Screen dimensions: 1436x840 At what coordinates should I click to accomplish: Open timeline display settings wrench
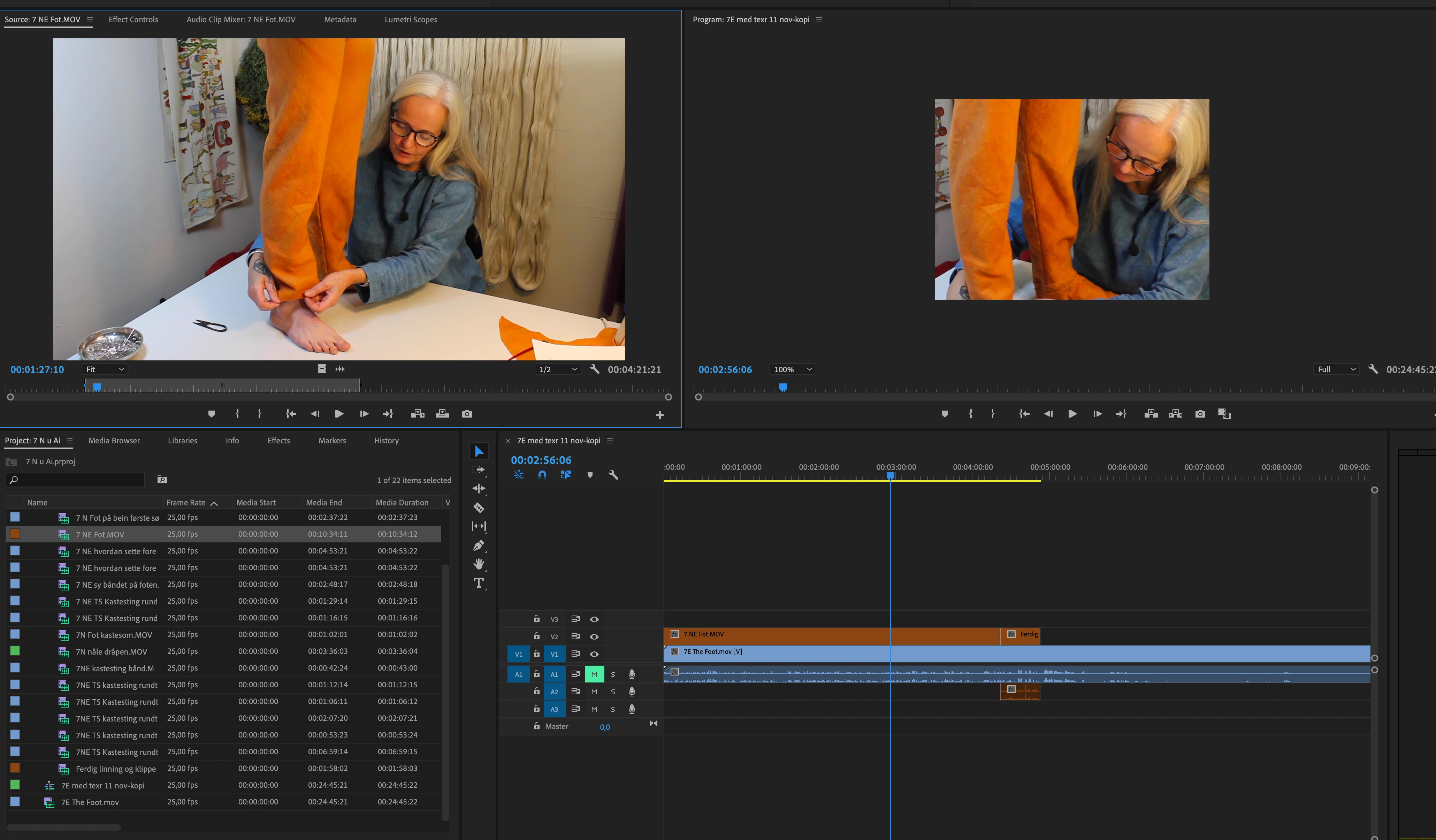point(613,475)
